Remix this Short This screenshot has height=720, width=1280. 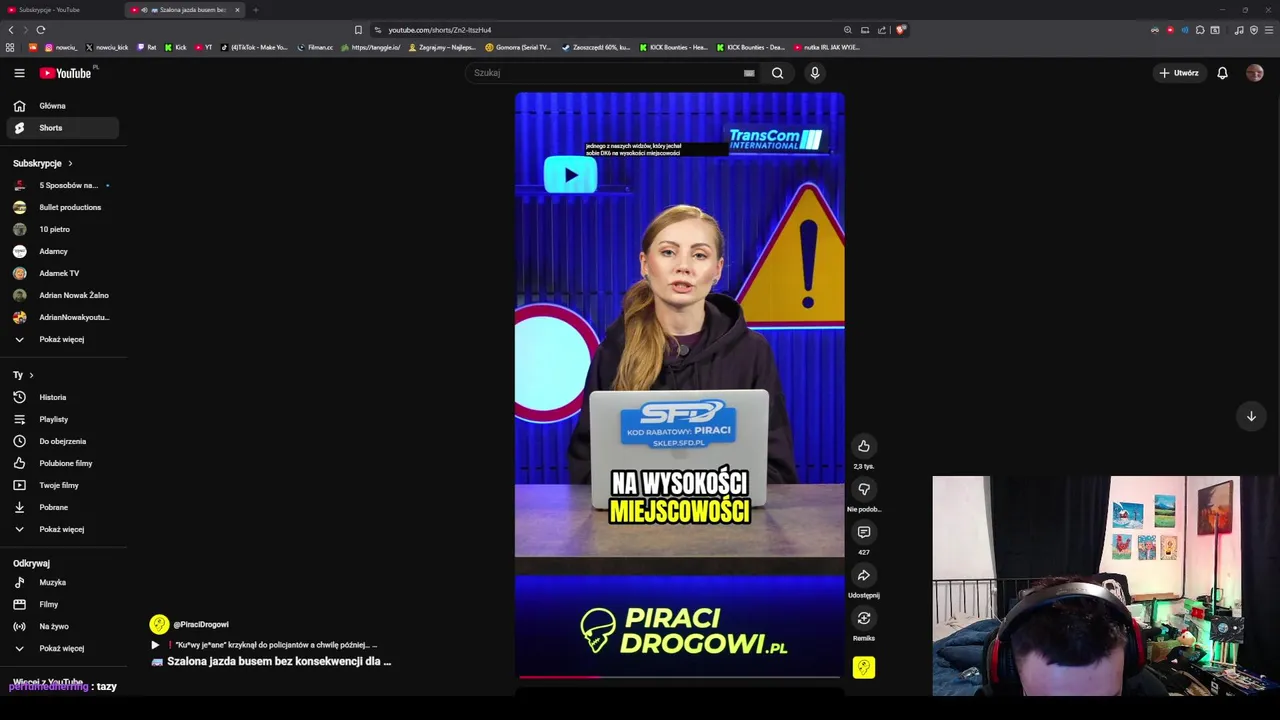(x=864, y=618)
